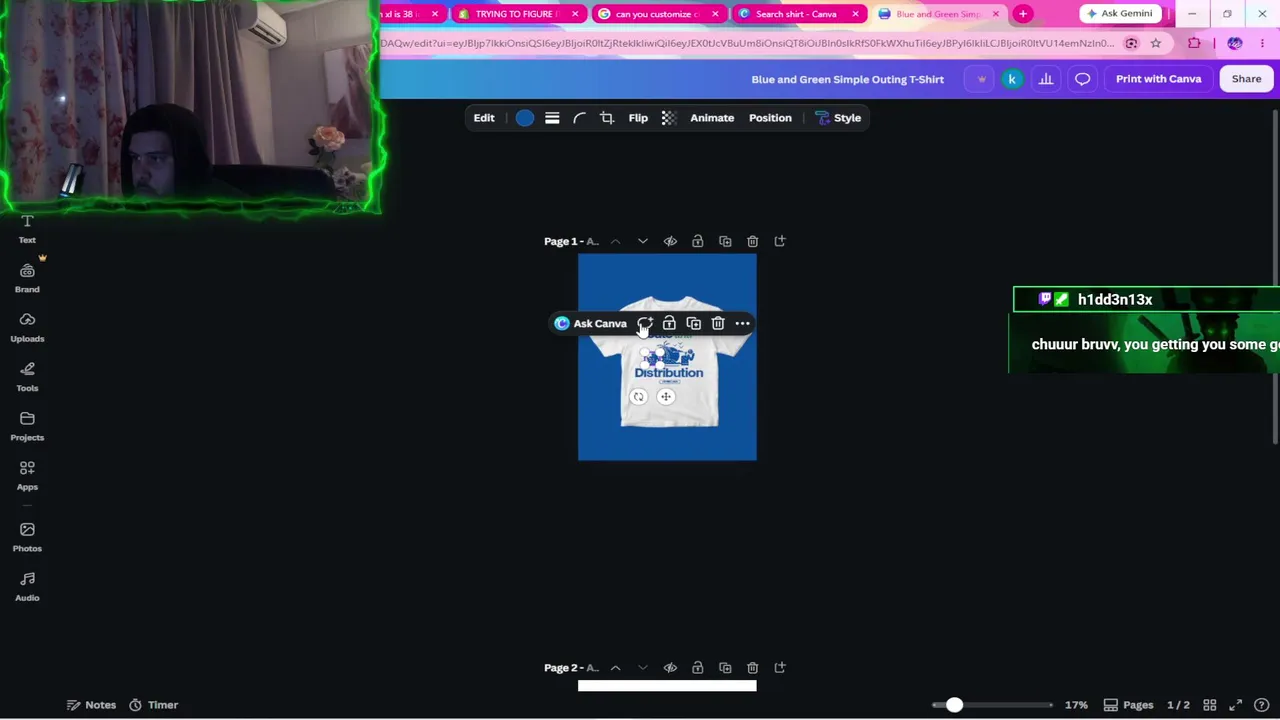Open the comment bubble with plus in floating toolbar
This screenshot has height=720, width=1280.
(x=645, y=324)
